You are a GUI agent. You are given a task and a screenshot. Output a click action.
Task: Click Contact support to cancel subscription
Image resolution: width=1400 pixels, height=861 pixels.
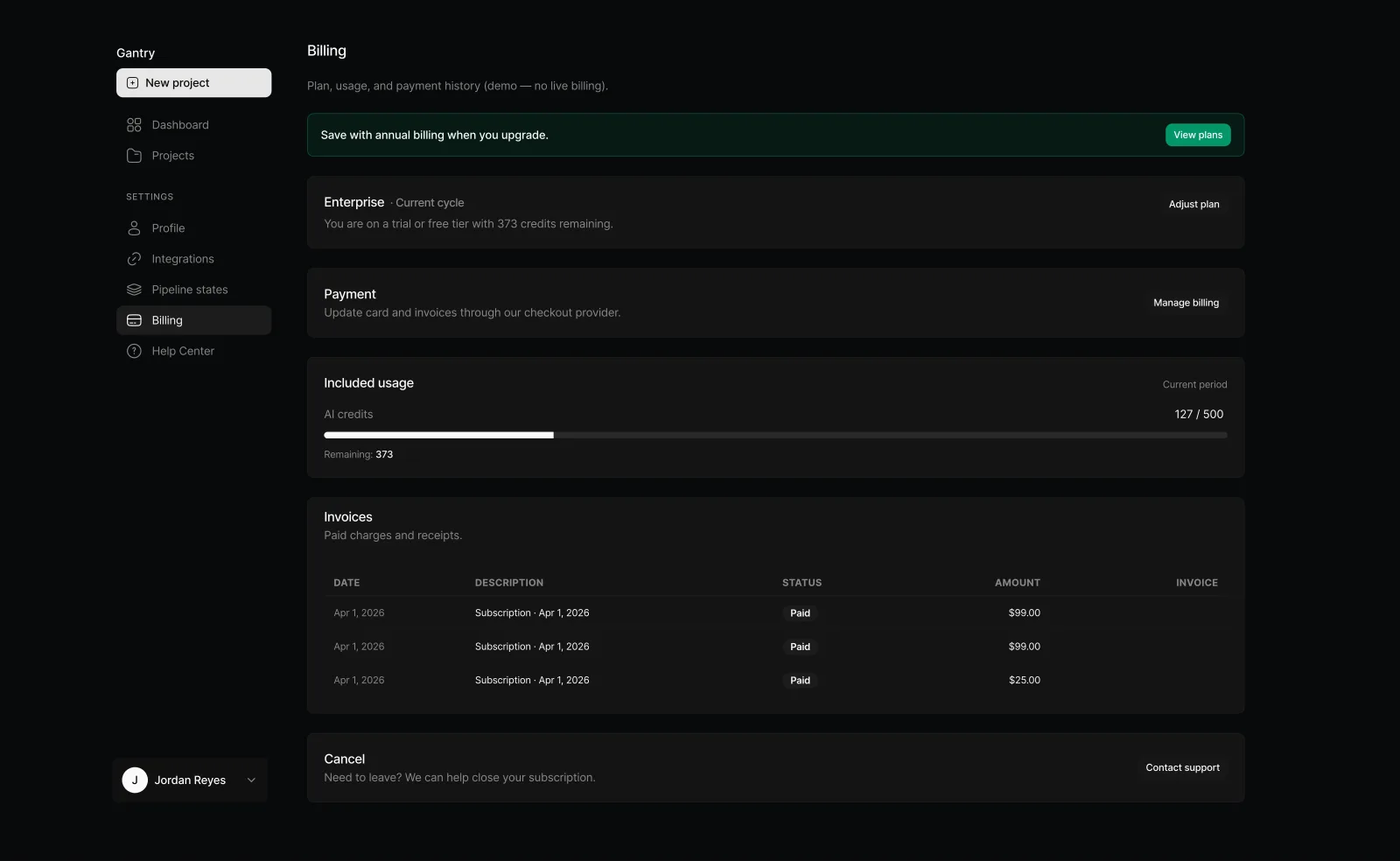coord(1182,767)
